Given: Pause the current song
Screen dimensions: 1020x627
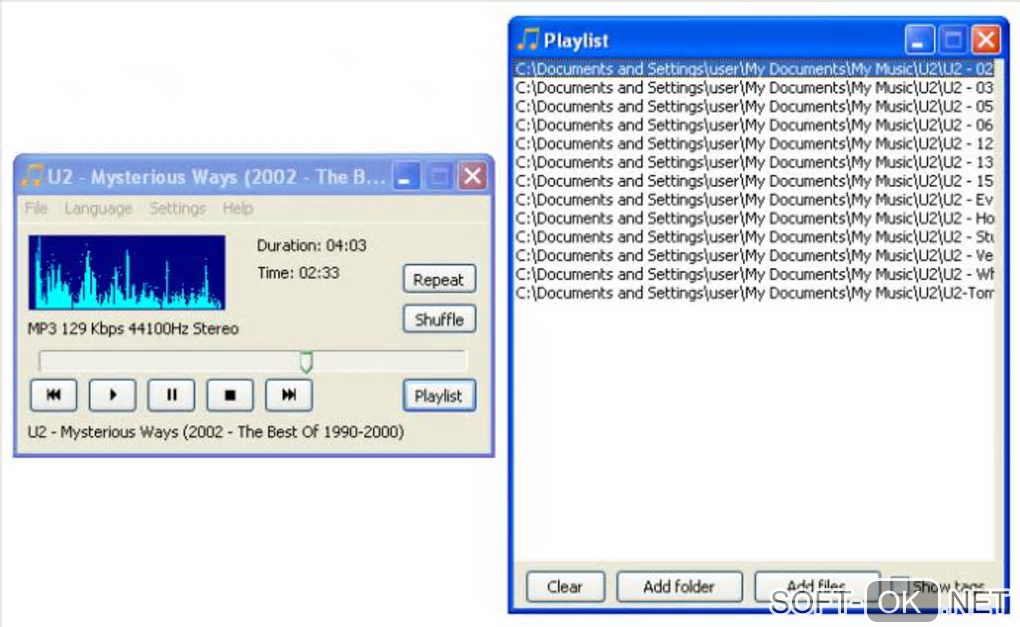Looking at the screenshot, I should pos(171,395).
